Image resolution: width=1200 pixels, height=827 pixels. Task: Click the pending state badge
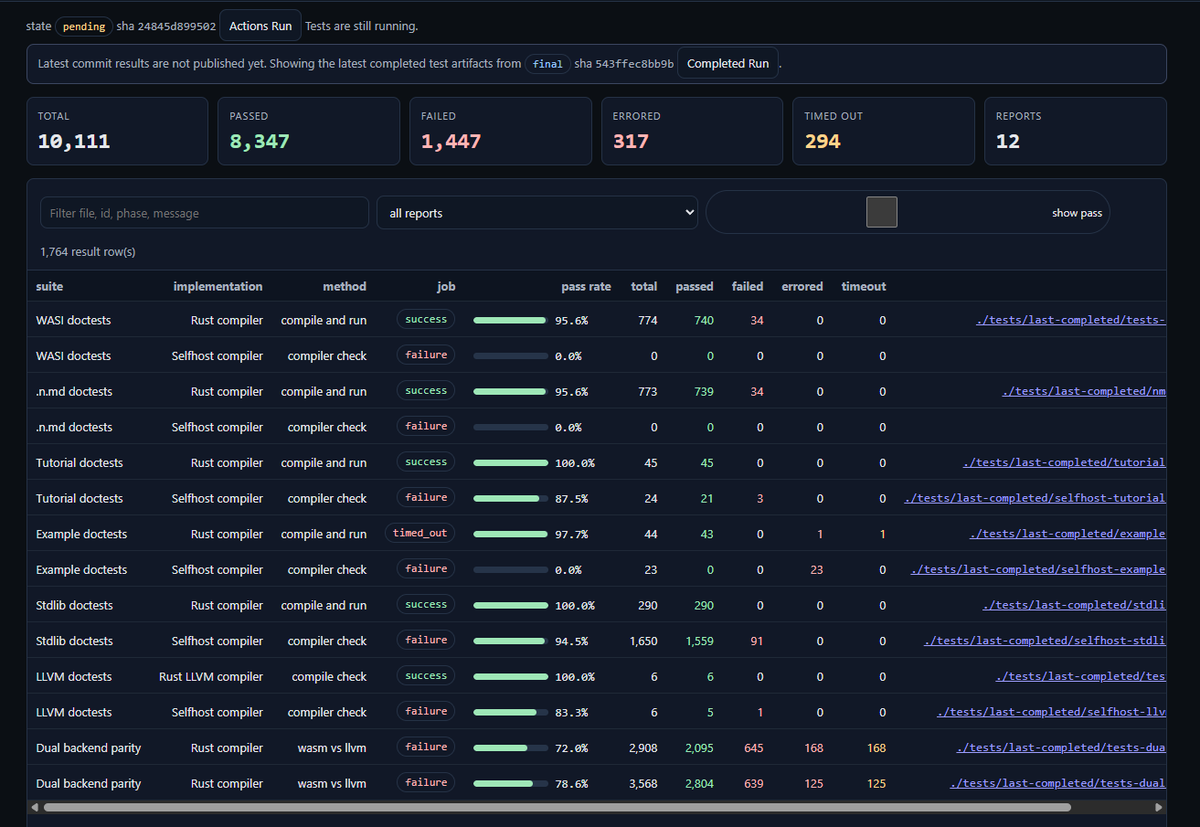84,26
